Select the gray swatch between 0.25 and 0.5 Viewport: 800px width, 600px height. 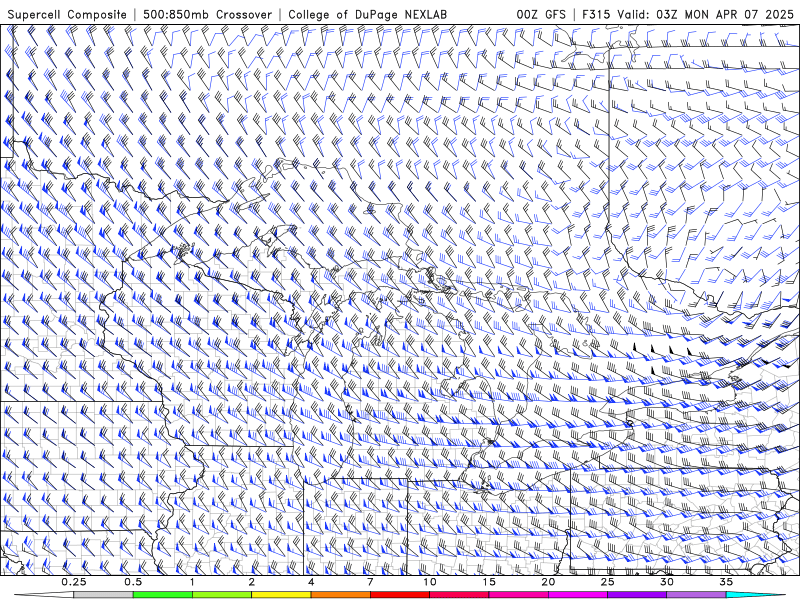point(103,595)
